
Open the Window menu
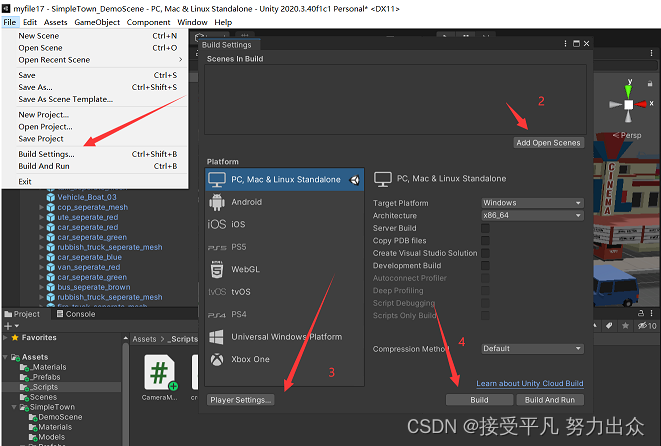(192, 22)
